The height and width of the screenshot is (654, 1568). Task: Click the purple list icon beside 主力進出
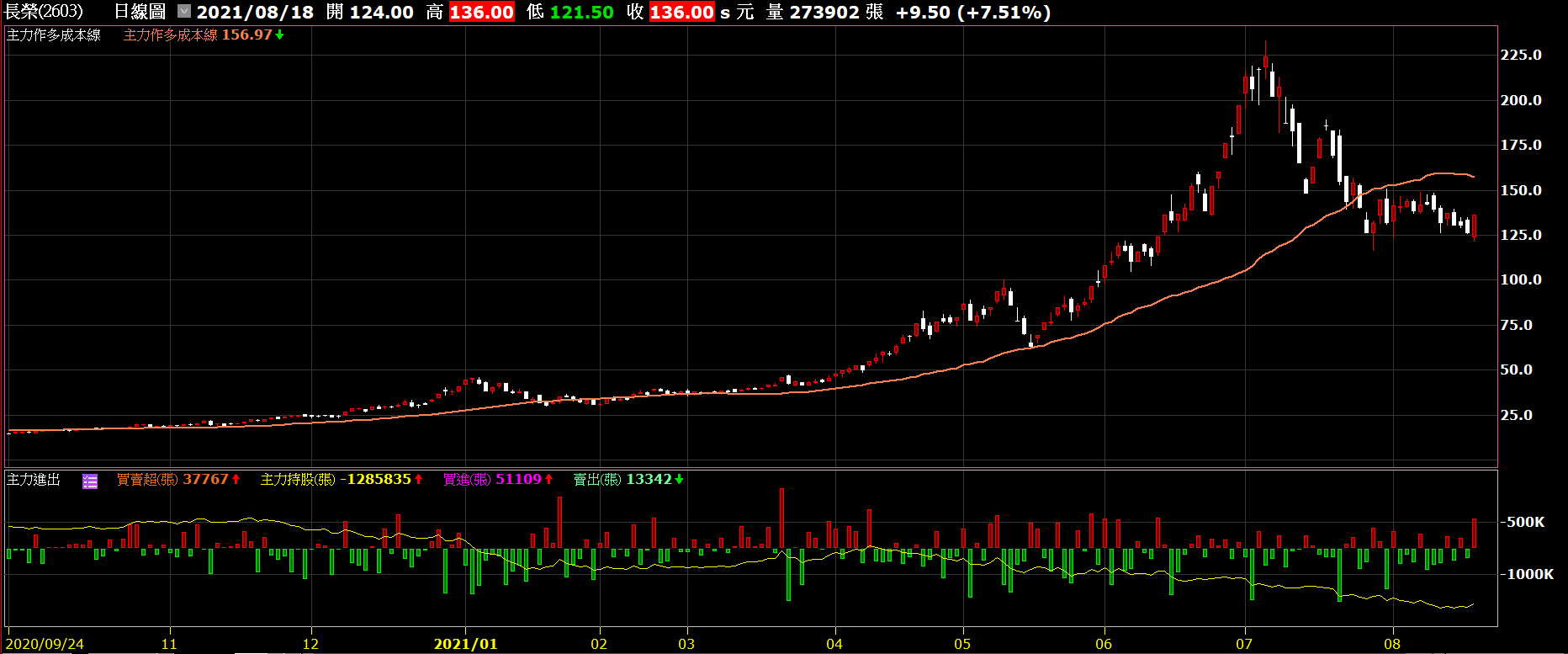(90, 481)
